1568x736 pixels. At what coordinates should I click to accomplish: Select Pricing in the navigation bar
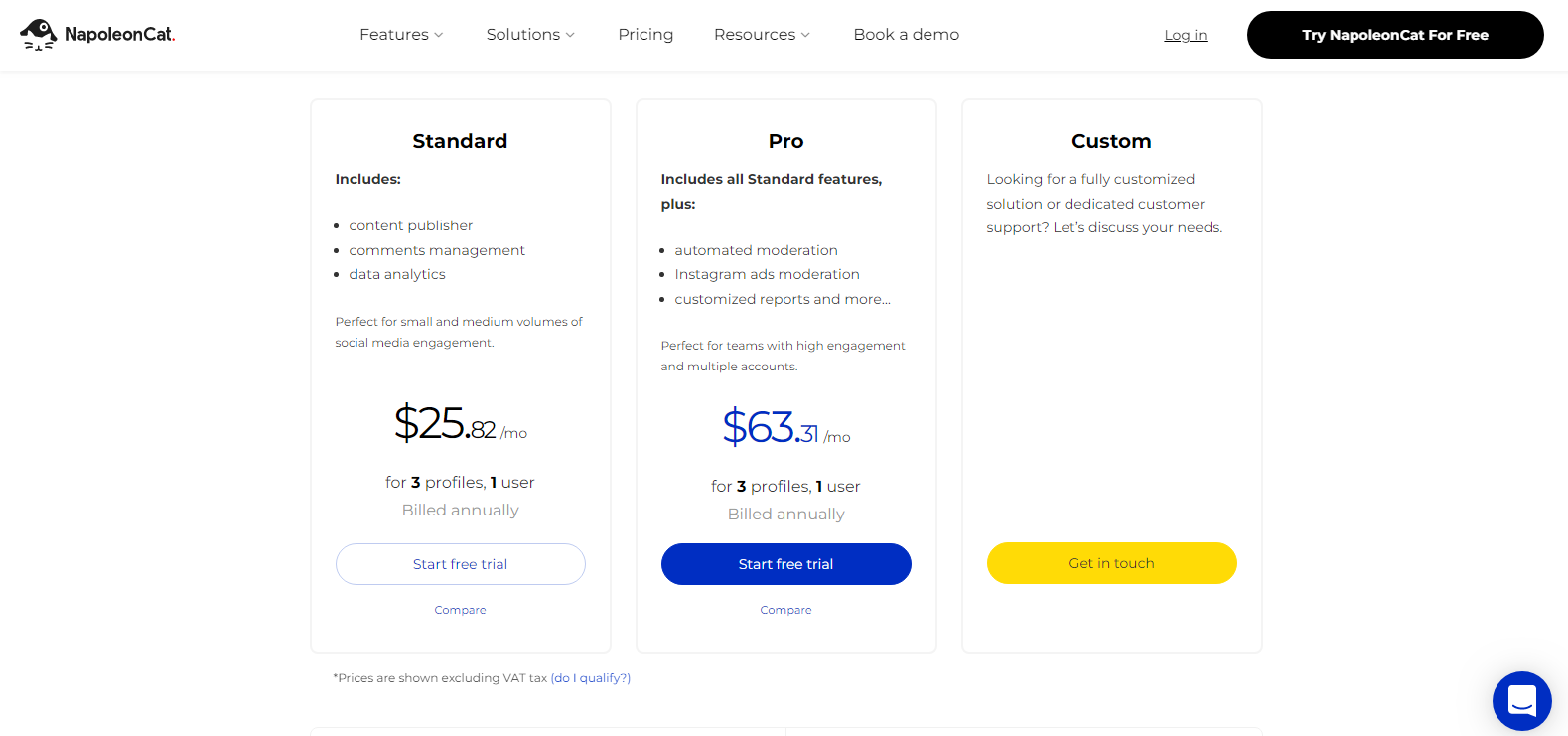[645, 34]
